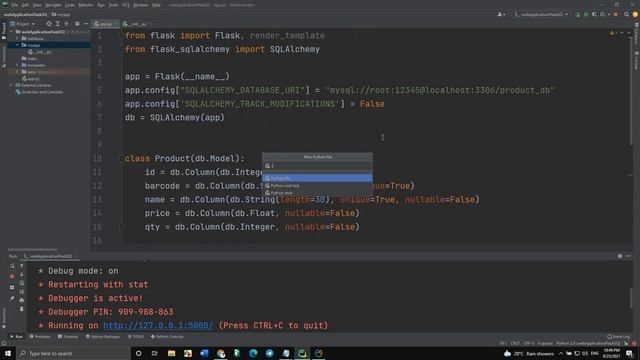Click Run with Coverage icon
This screenshot has width=640, height=360.
coord(594,14)
